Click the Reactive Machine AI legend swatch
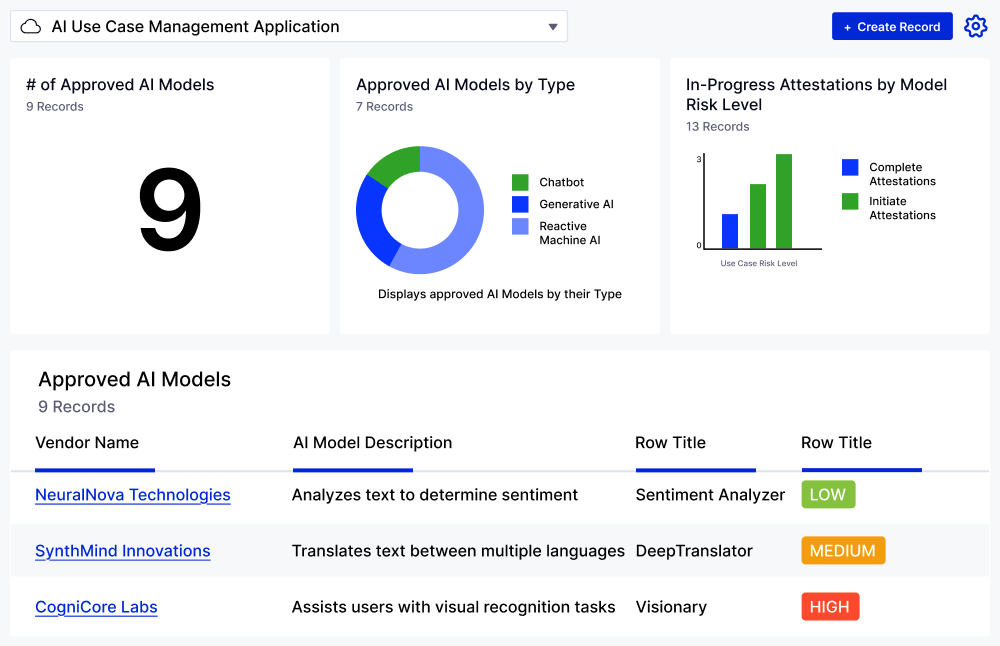This screenshot has width=1000, height=646. 520,227
